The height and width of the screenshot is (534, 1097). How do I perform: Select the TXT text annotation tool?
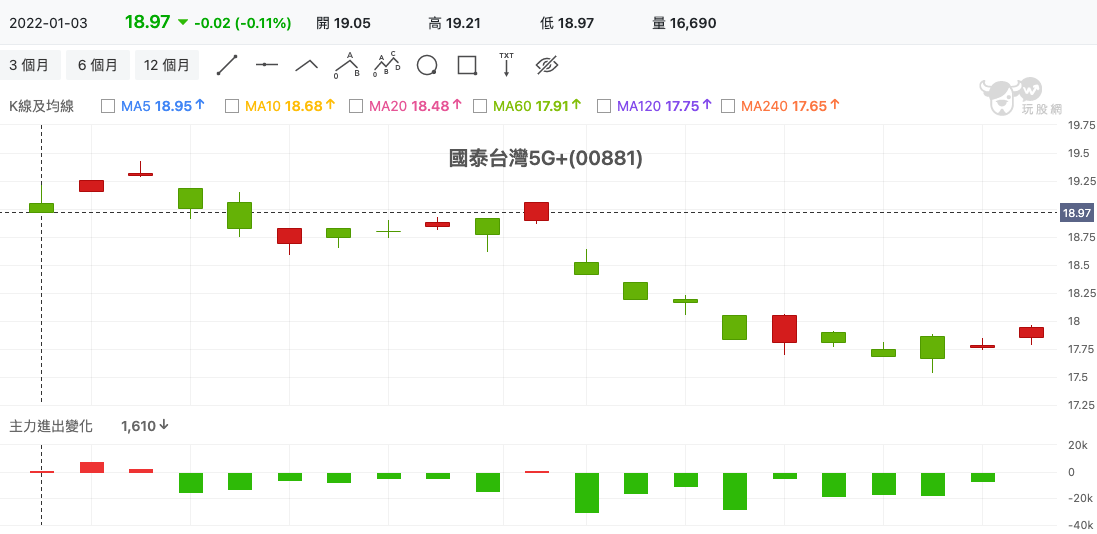point(507,64)
